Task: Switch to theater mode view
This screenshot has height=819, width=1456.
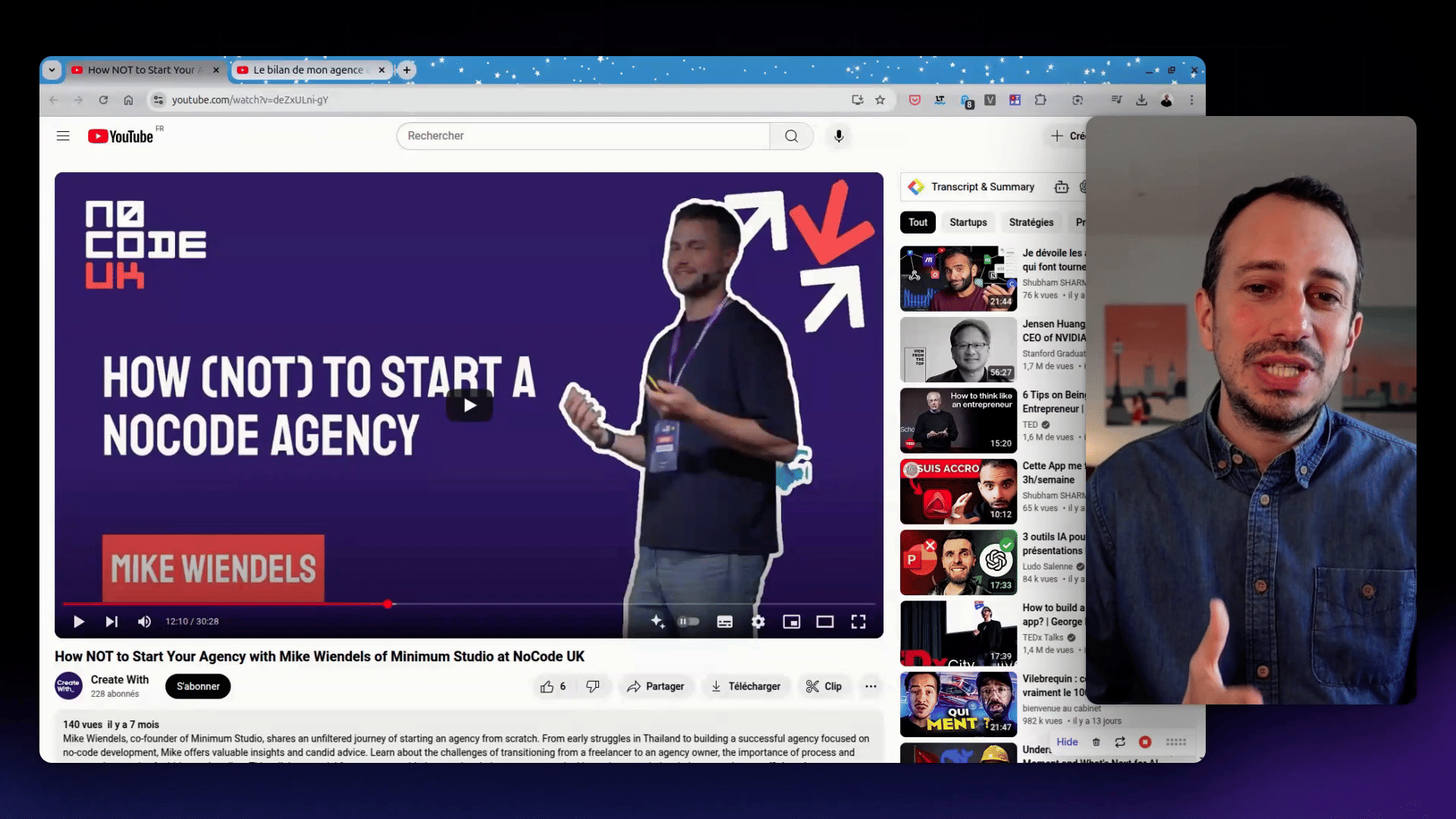Action: coord(825,622)
